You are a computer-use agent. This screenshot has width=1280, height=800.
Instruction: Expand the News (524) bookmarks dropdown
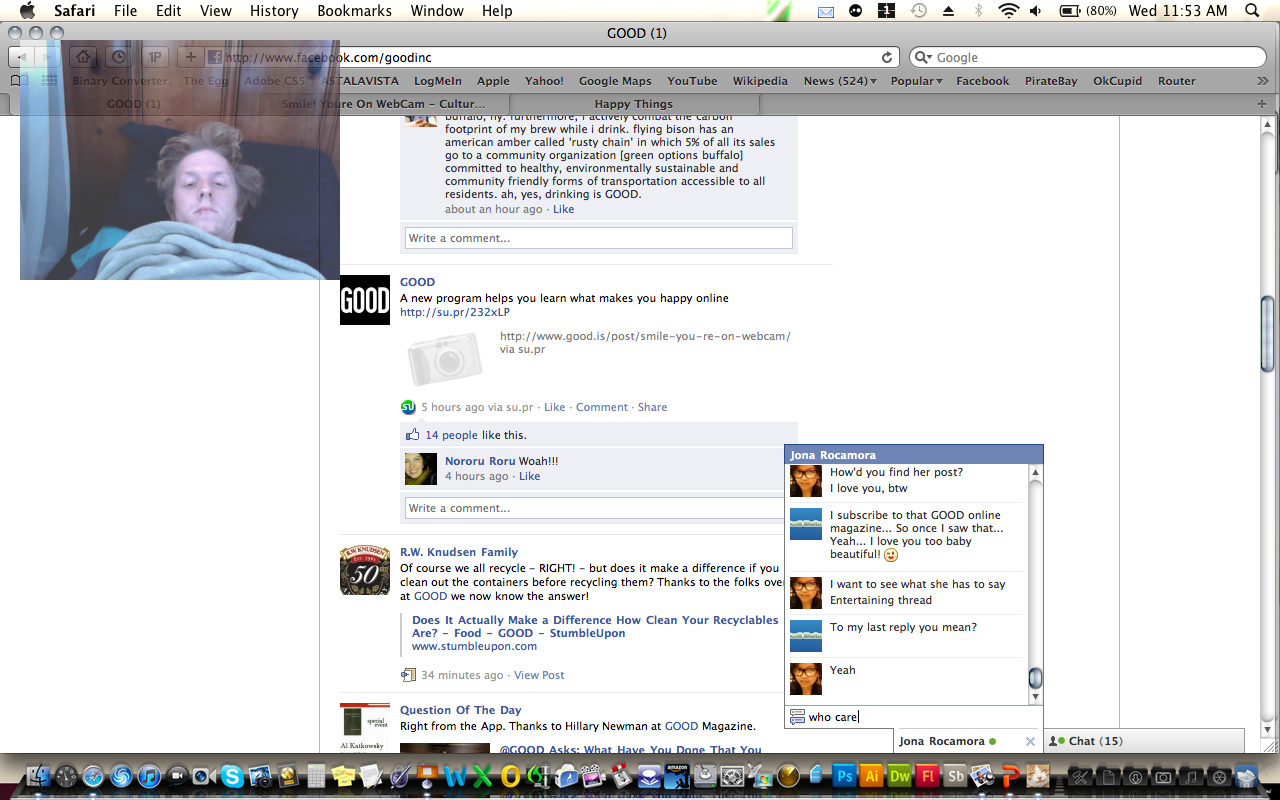point(840,81)
